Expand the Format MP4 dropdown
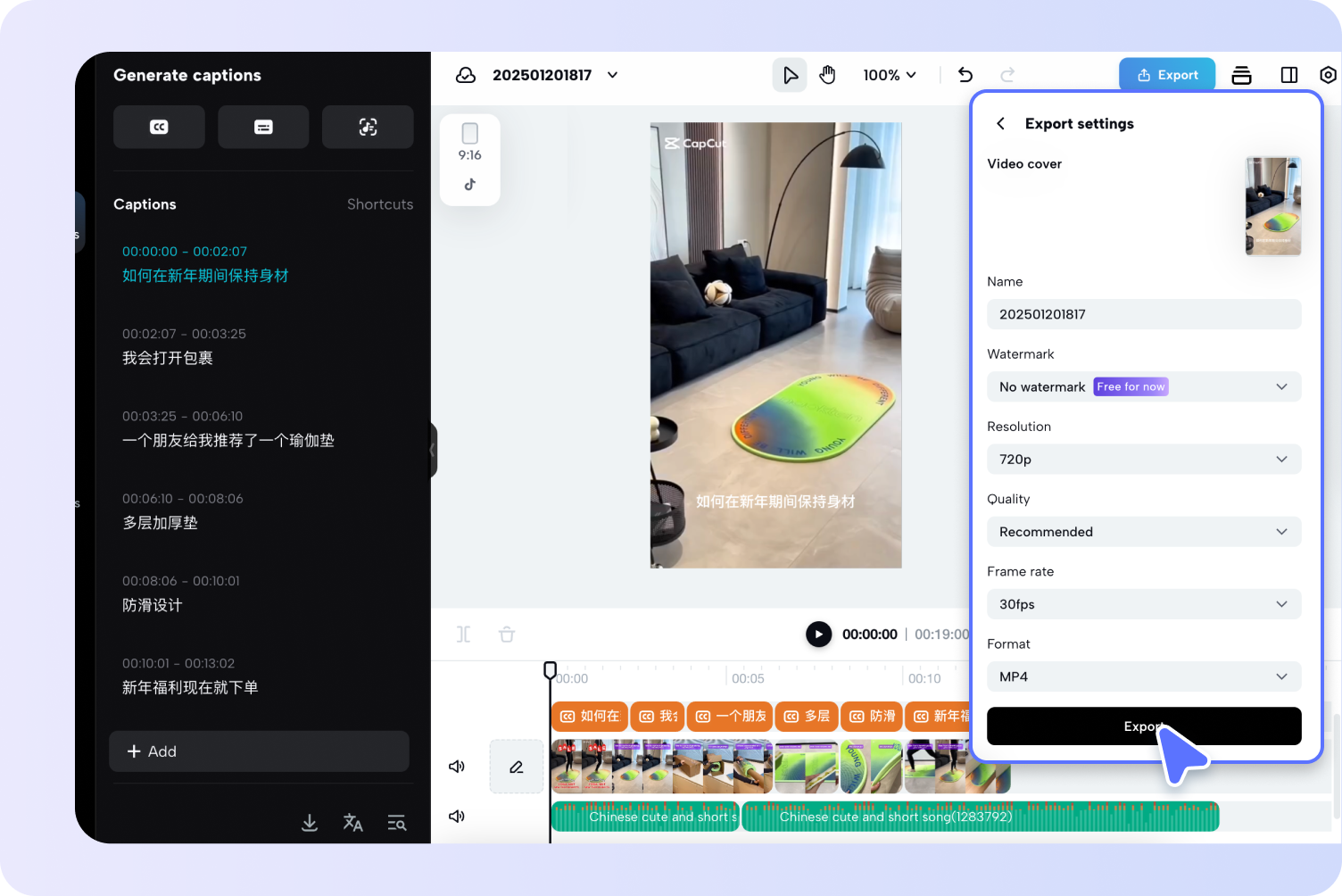Screen dimensions: 1342x896 coord(1144,676)
